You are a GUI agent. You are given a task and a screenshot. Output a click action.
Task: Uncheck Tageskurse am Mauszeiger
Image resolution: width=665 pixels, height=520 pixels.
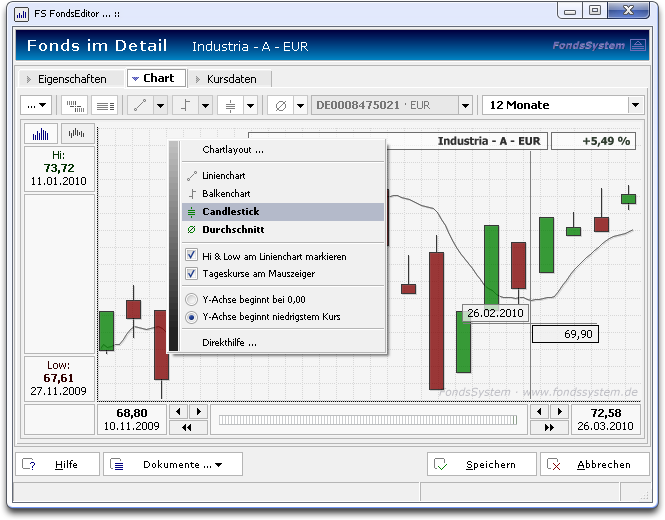(x=191, y=273)
